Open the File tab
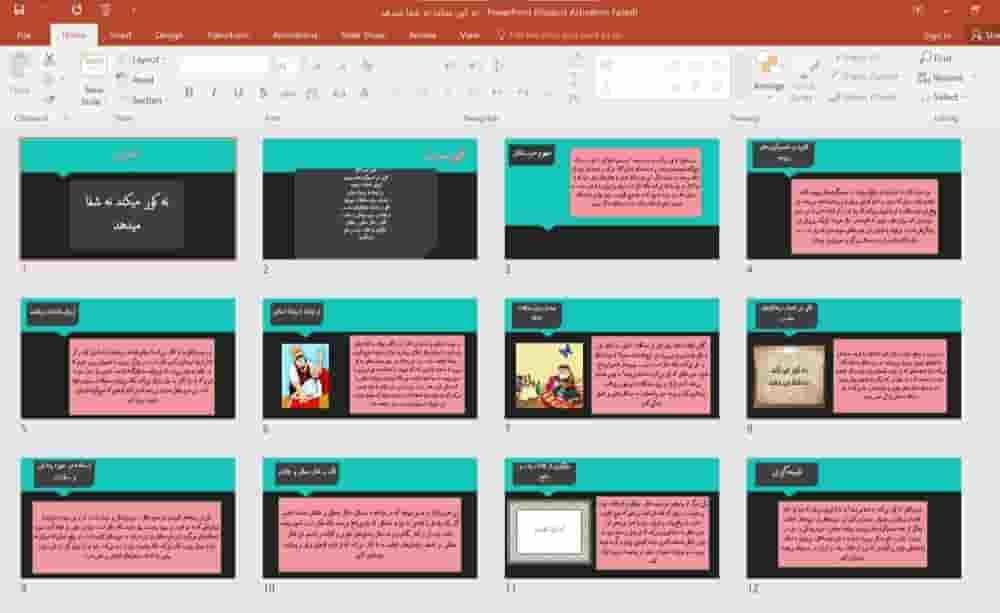 point(24,35)
